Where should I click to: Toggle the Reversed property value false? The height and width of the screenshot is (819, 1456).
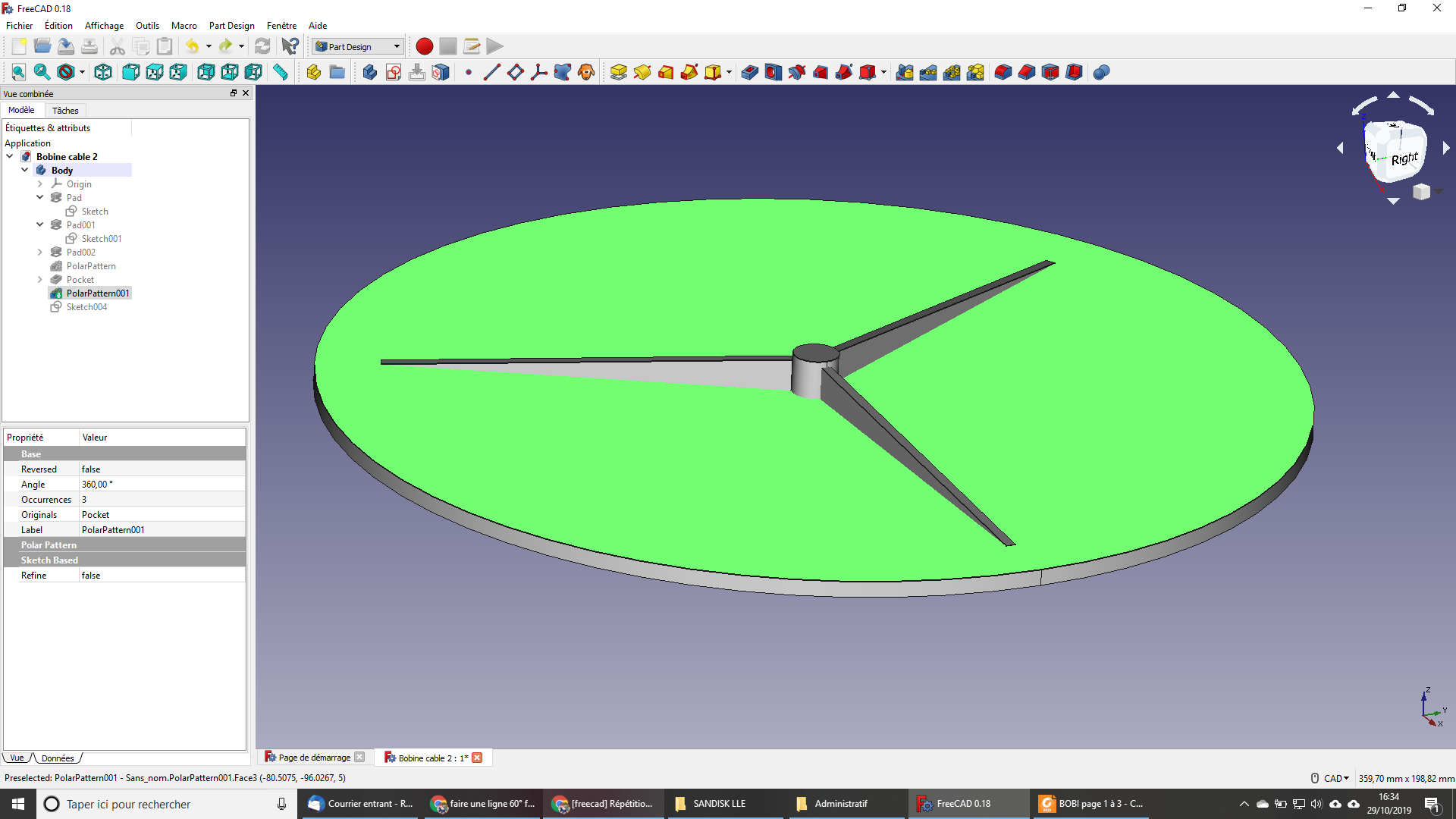pyautogui.click(x=162, y=469)
